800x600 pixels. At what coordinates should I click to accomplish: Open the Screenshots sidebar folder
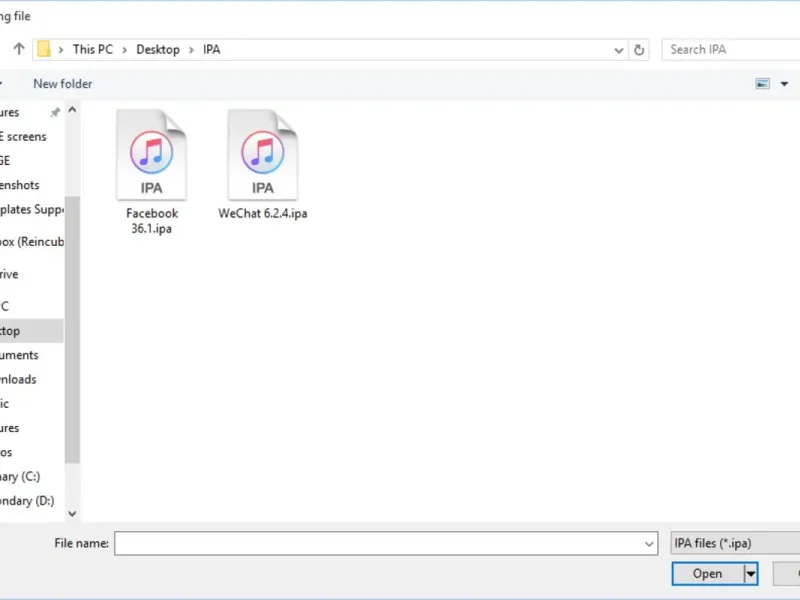coord(20,185)
